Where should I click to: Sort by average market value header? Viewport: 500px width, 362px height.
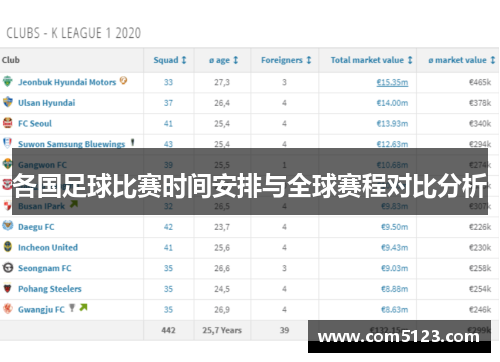(x=462, y=60)
